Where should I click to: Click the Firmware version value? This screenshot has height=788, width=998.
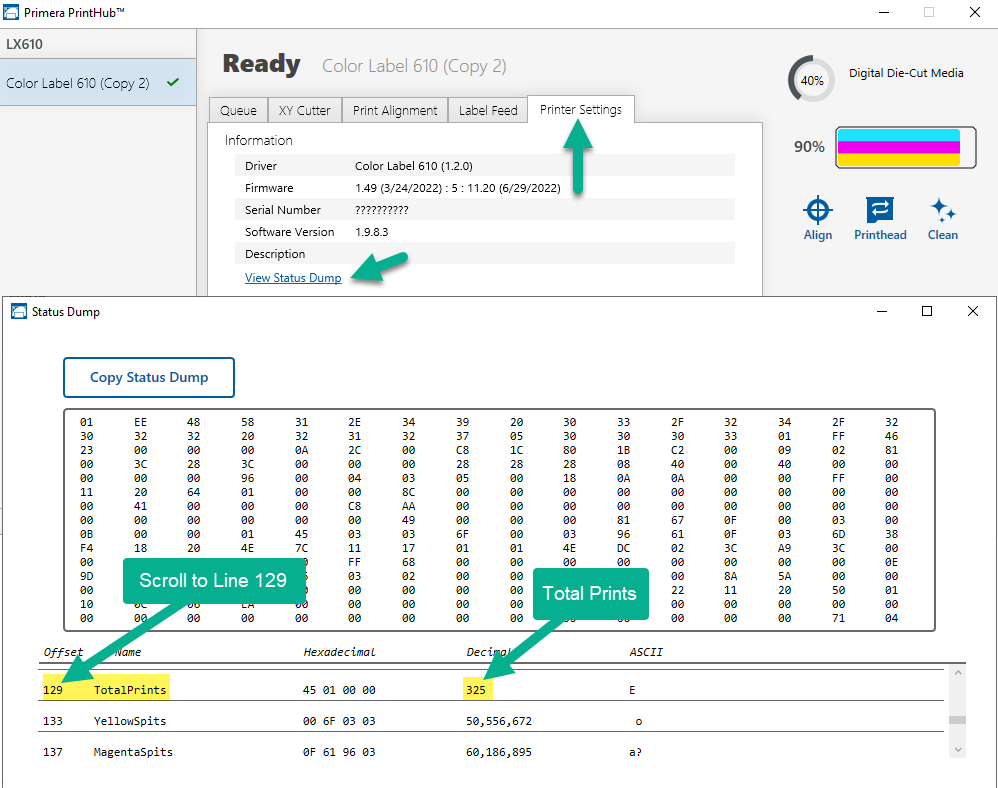coord(458,188)
